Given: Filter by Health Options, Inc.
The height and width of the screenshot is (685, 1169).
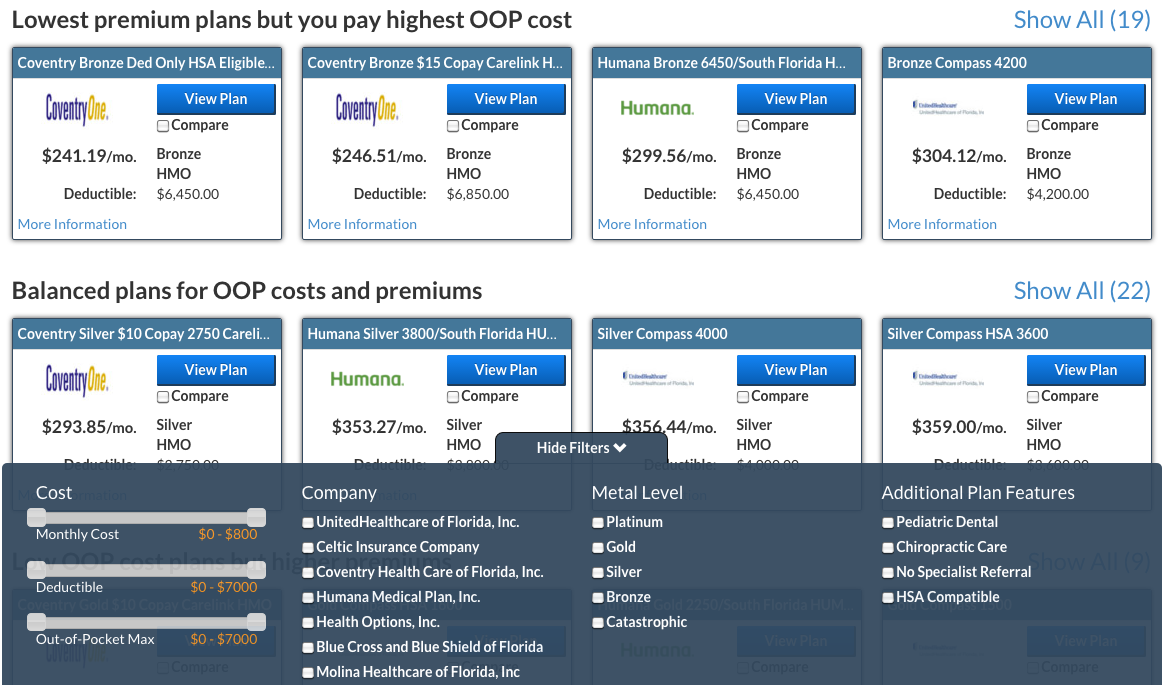Looking at the screenshot, I should coord(308,623).
